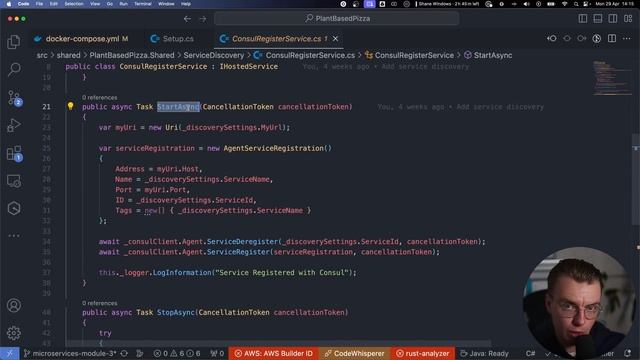
Task: Go to previous change in editor
Action: (x=552, y=38)
